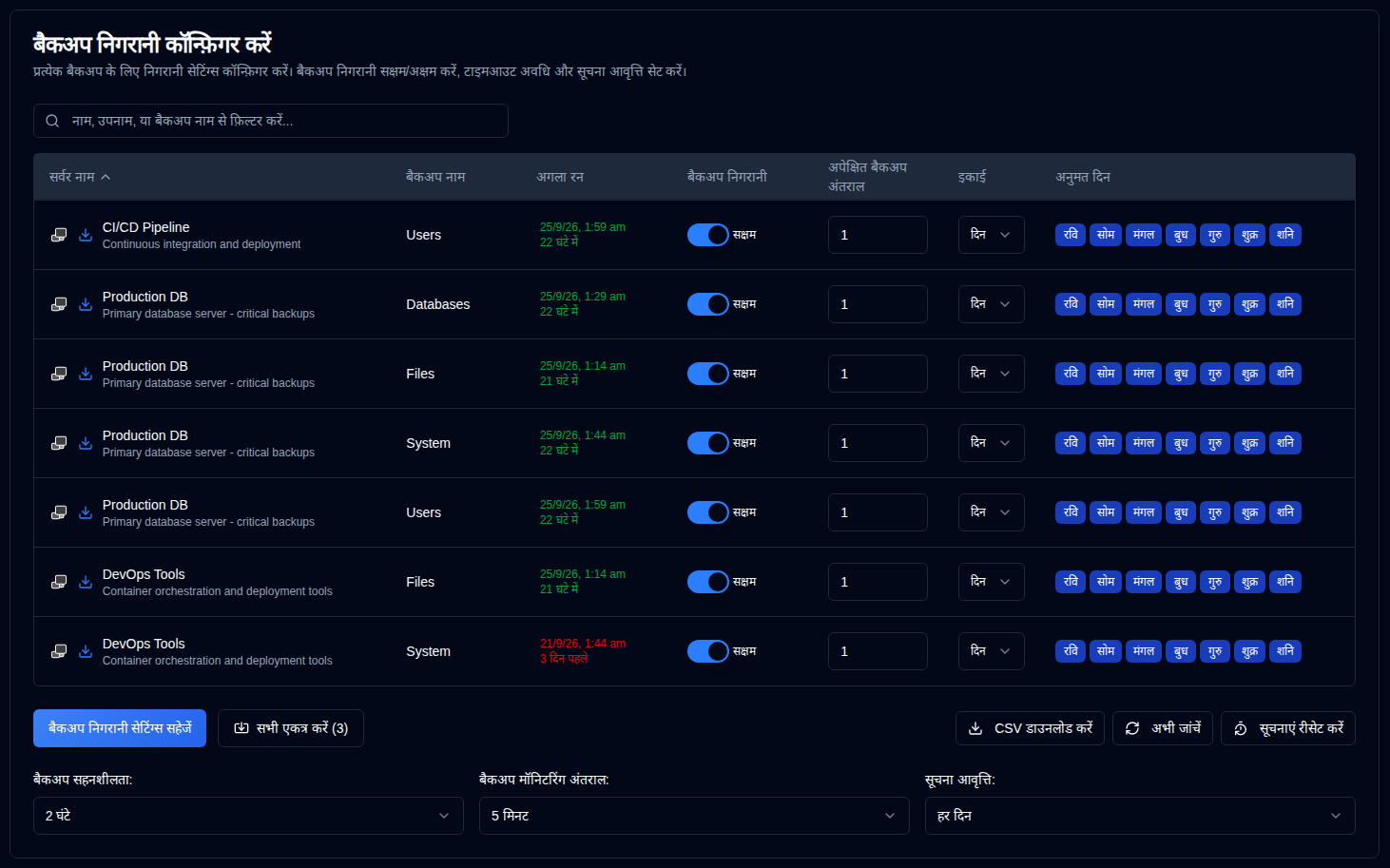Toggle monitoring for DevOps Tools Files backup
This screenshot has width=1390, height=868.
[708, 582]
